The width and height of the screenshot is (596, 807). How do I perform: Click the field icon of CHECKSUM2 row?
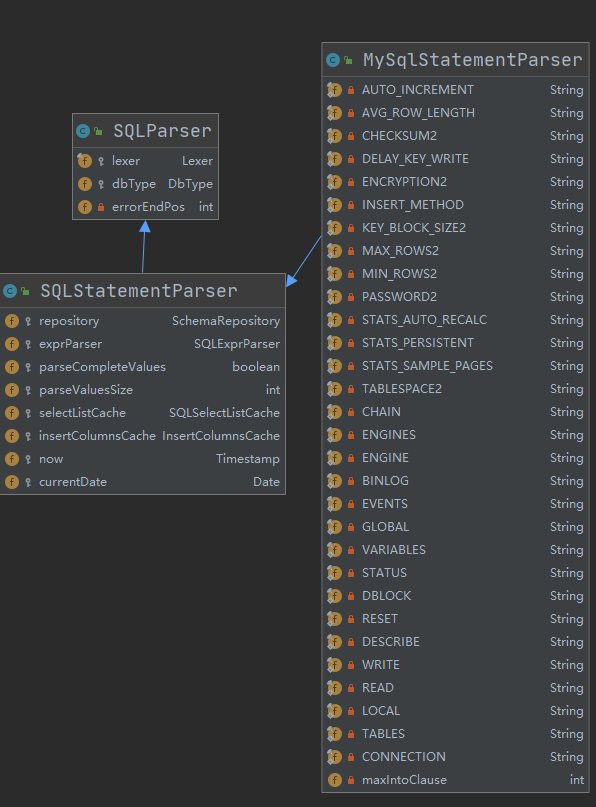pyautogui.click(x=335, y=136)
